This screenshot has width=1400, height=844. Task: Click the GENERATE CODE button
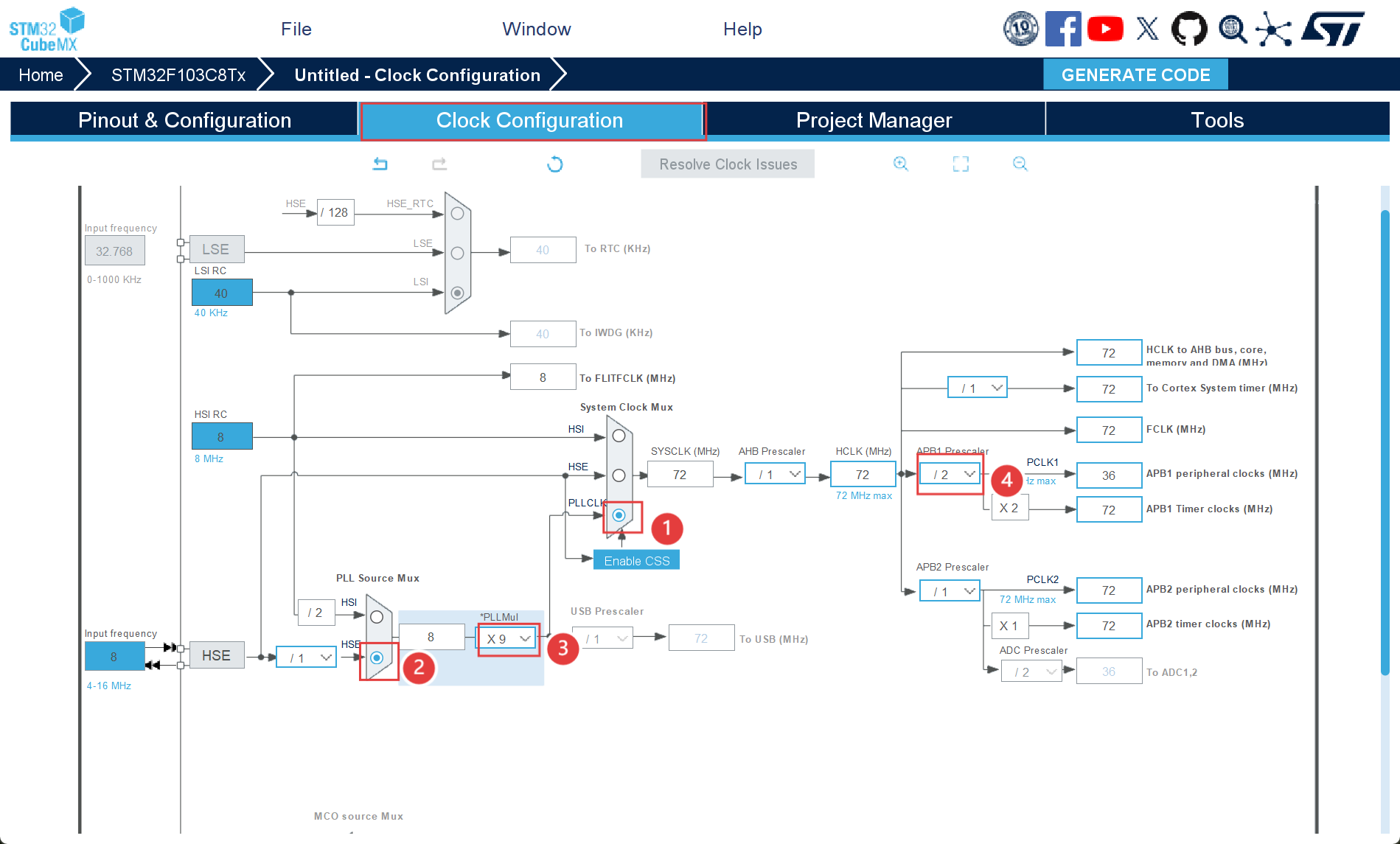[1135, 74]
